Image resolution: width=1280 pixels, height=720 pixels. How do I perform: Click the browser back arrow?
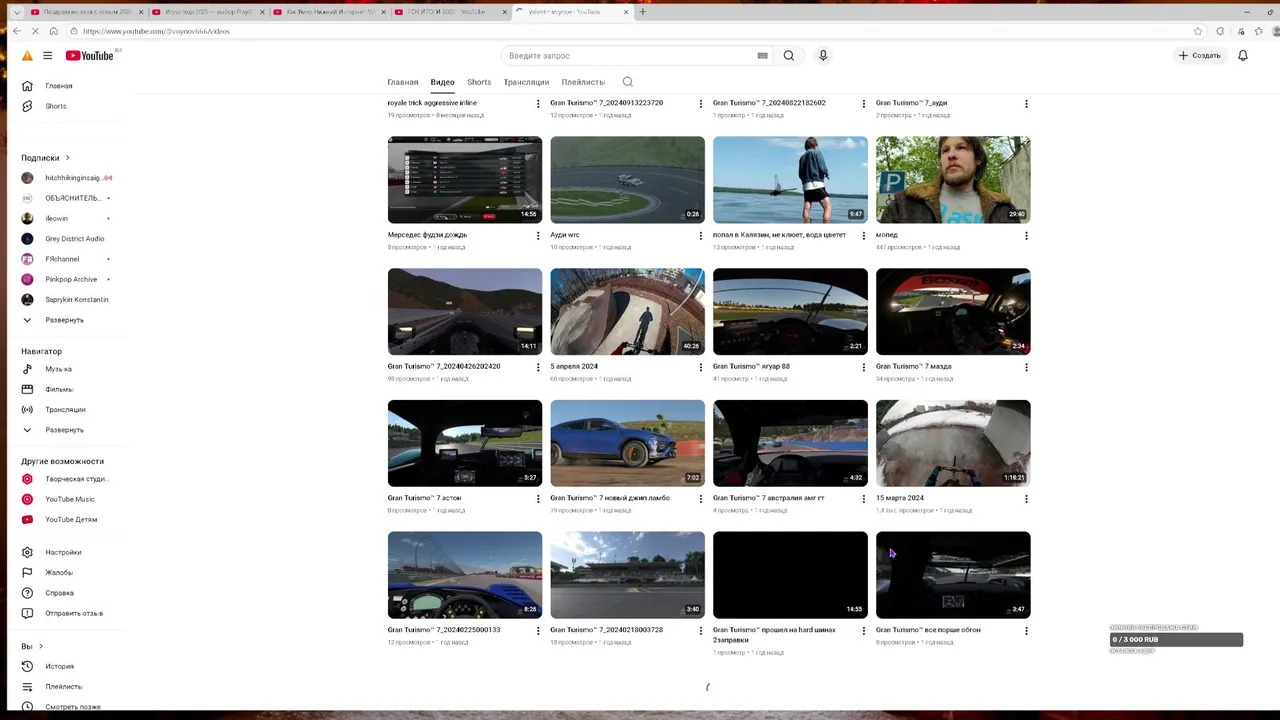[17, 31]
